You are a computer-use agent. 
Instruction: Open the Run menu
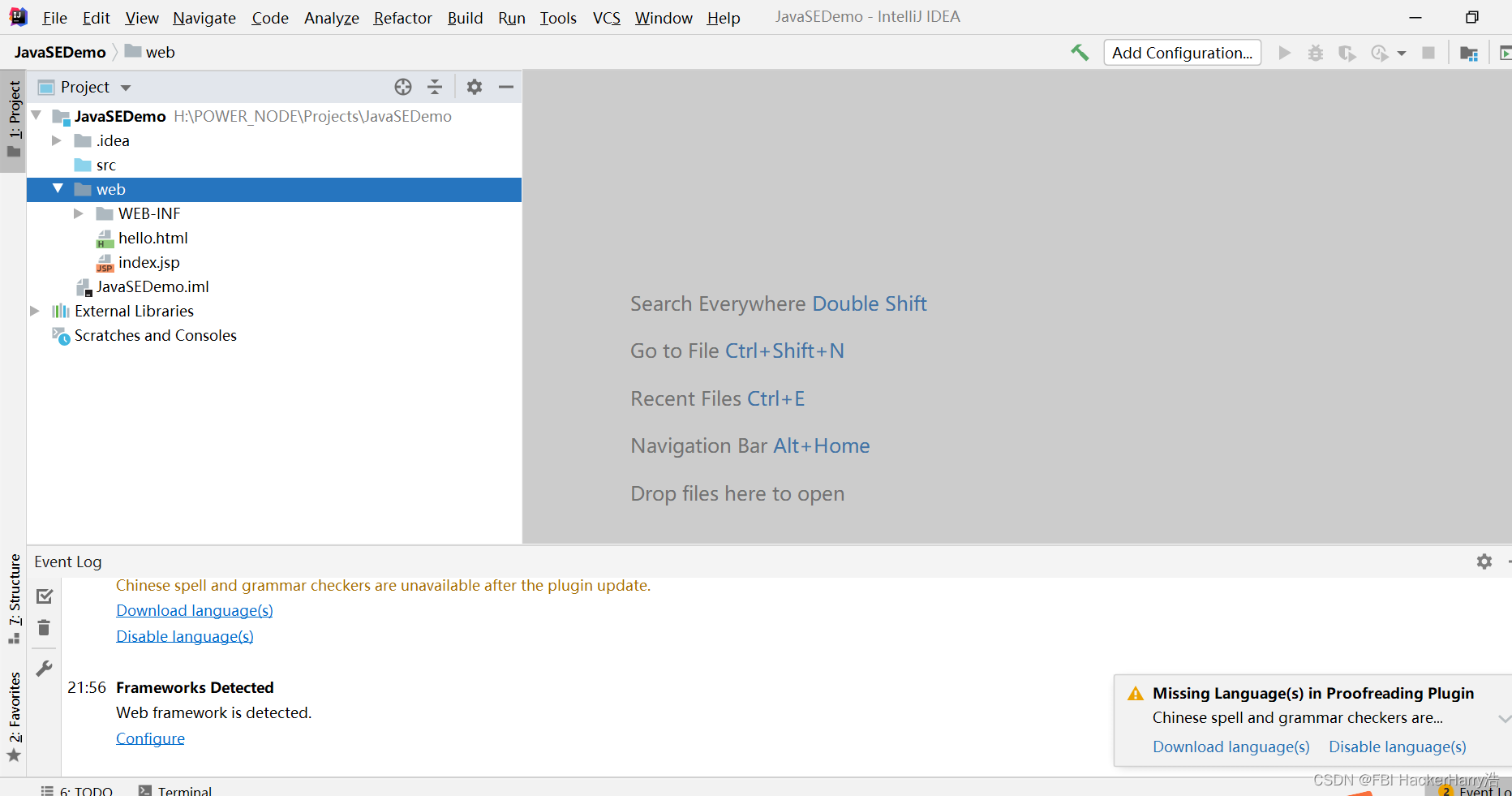point(512,17)
